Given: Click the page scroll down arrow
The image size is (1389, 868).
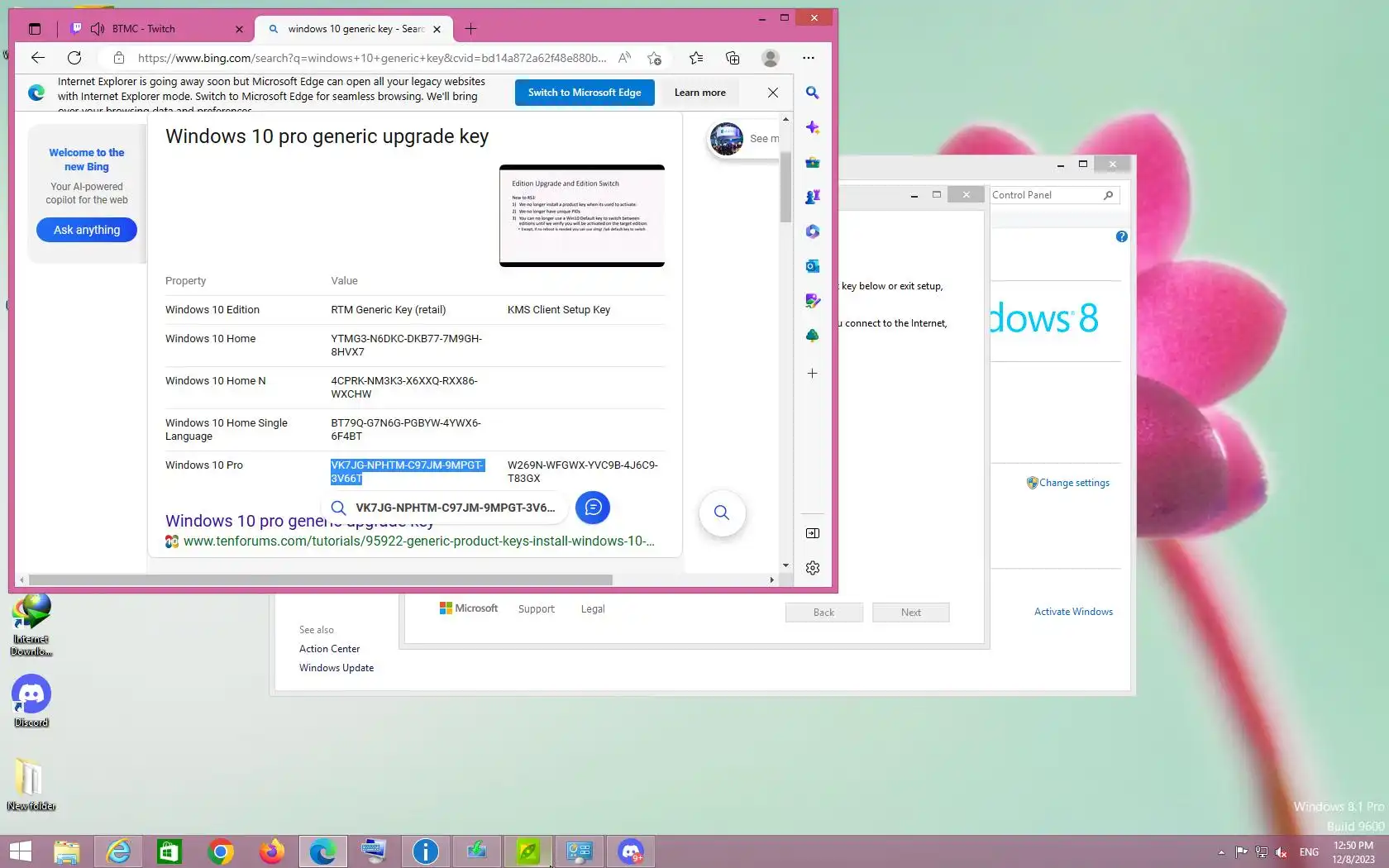Looking at the screenshot, I should coord(785,565).
